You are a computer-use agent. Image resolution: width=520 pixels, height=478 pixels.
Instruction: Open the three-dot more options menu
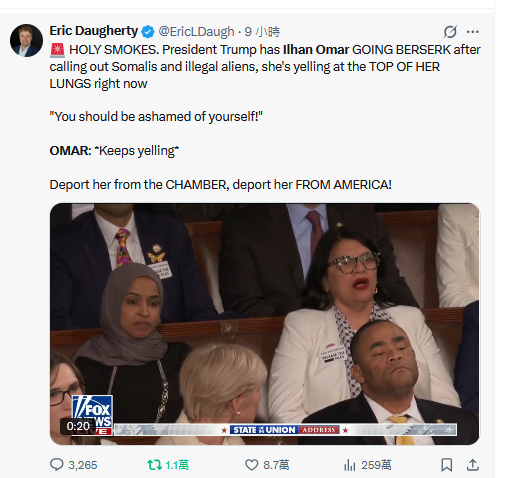(x=473, y=32)
